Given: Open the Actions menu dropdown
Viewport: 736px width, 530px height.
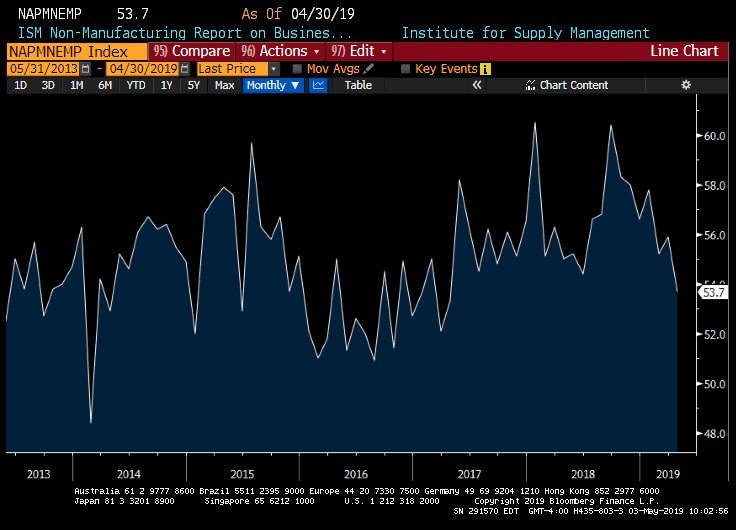Looking at the screenshot, I should (x=281, y=51).
